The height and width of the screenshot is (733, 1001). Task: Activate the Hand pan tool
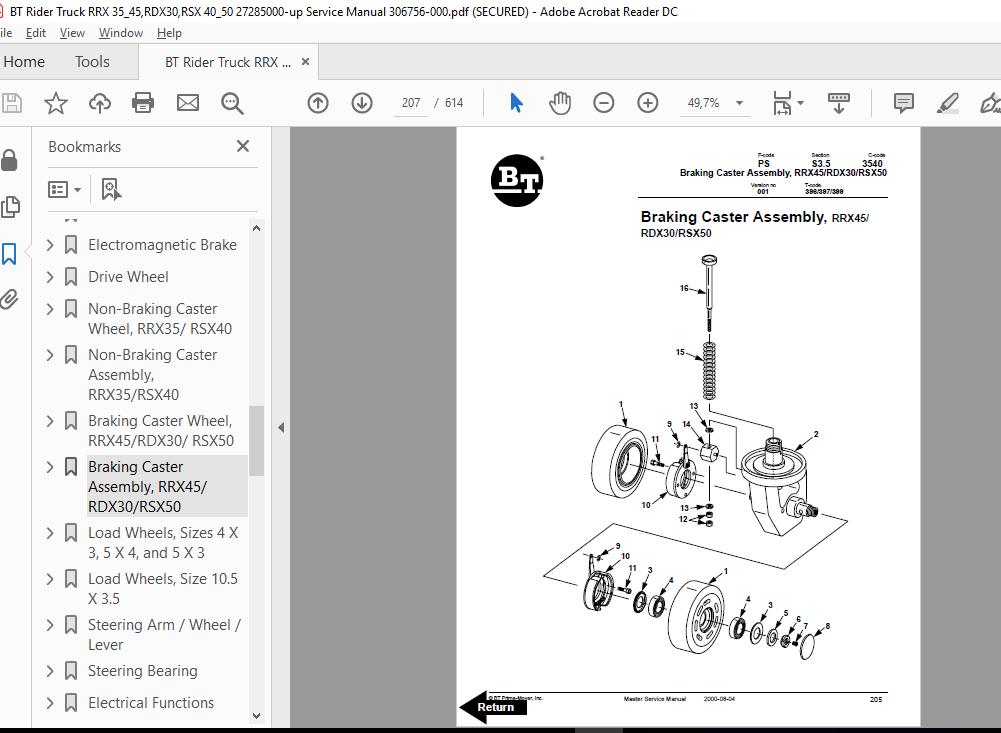click(x=560, y=103)
